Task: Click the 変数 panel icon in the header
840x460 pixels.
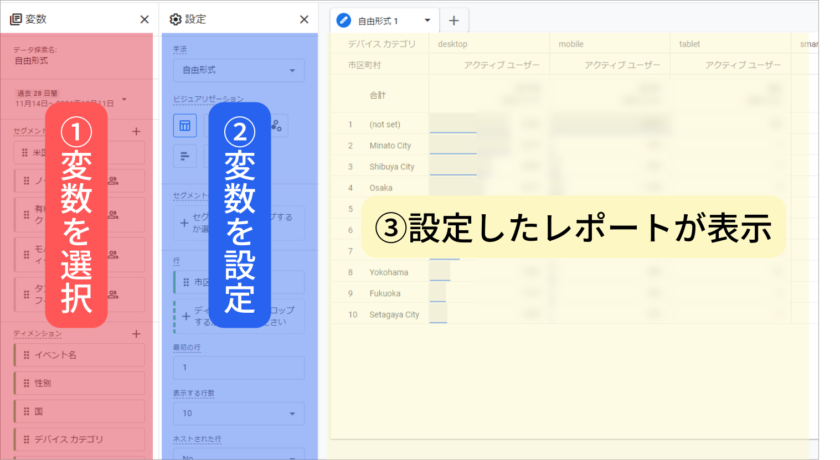Action: point(16,19)
